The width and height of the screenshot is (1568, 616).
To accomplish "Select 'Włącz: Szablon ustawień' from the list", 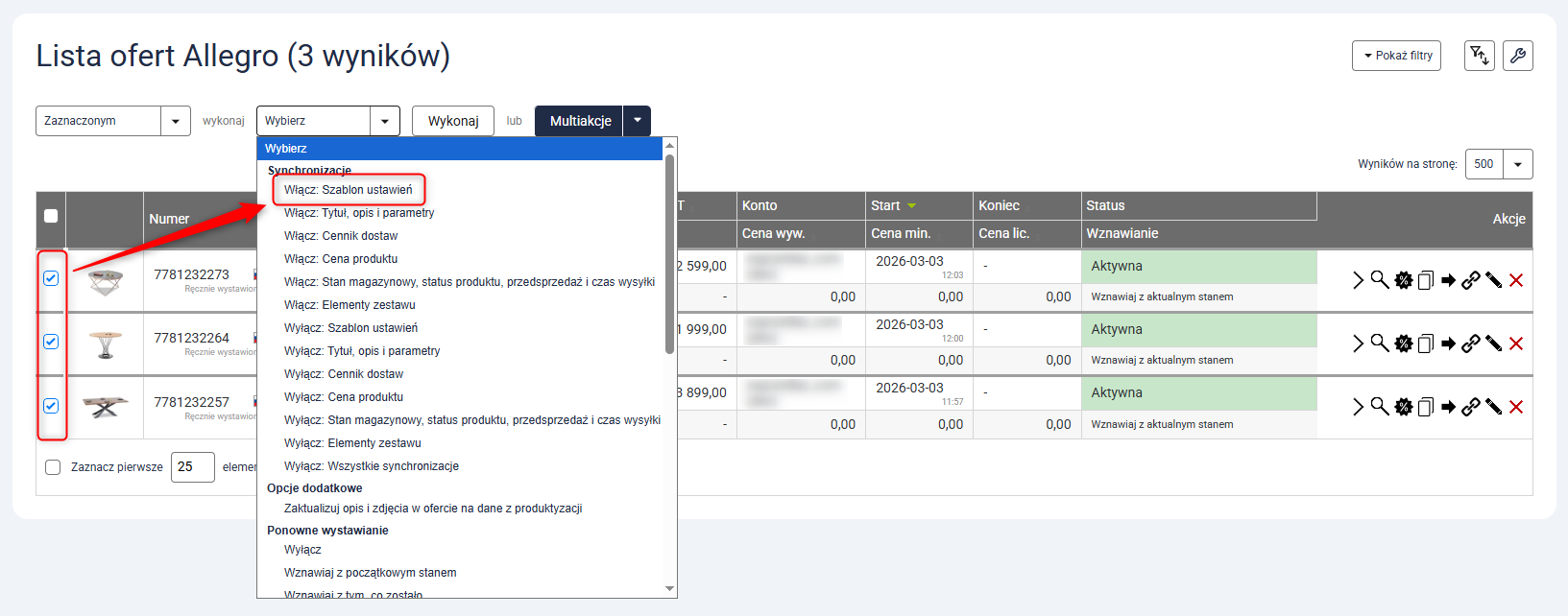I will pos(348,190).
